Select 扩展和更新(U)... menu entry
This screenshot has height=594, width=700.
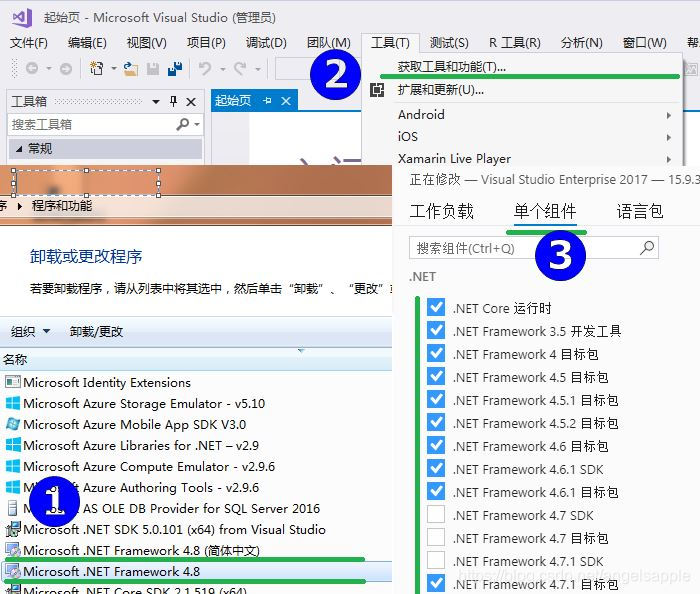tap(522, 90)
